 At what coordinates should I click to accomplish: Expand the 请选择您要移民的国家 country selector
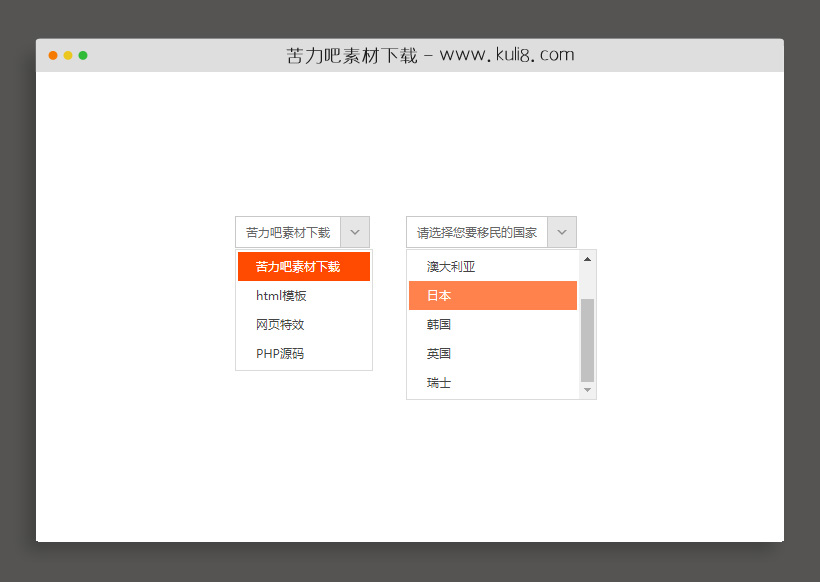tap(561, 231)
